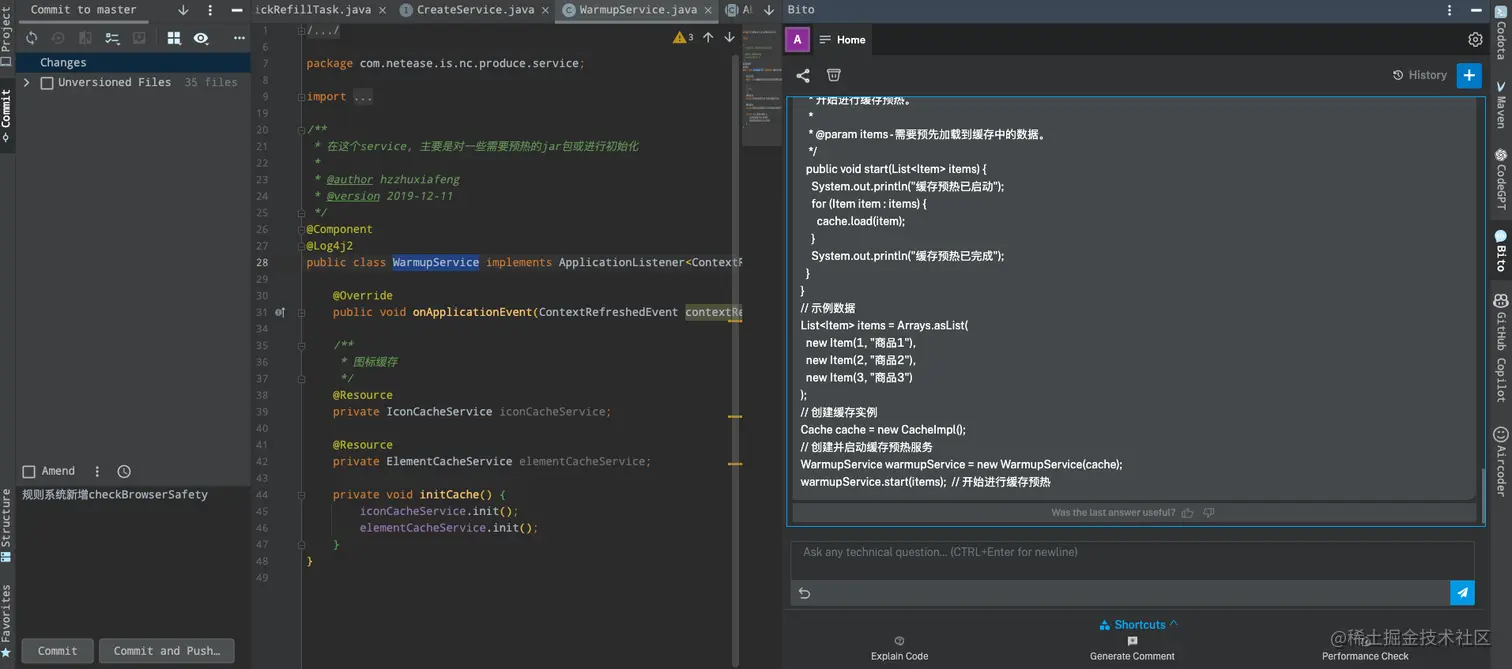Click the Explain Code shortcut
Viewport: 1512px width, 669px height.
[x=900, y=649]
